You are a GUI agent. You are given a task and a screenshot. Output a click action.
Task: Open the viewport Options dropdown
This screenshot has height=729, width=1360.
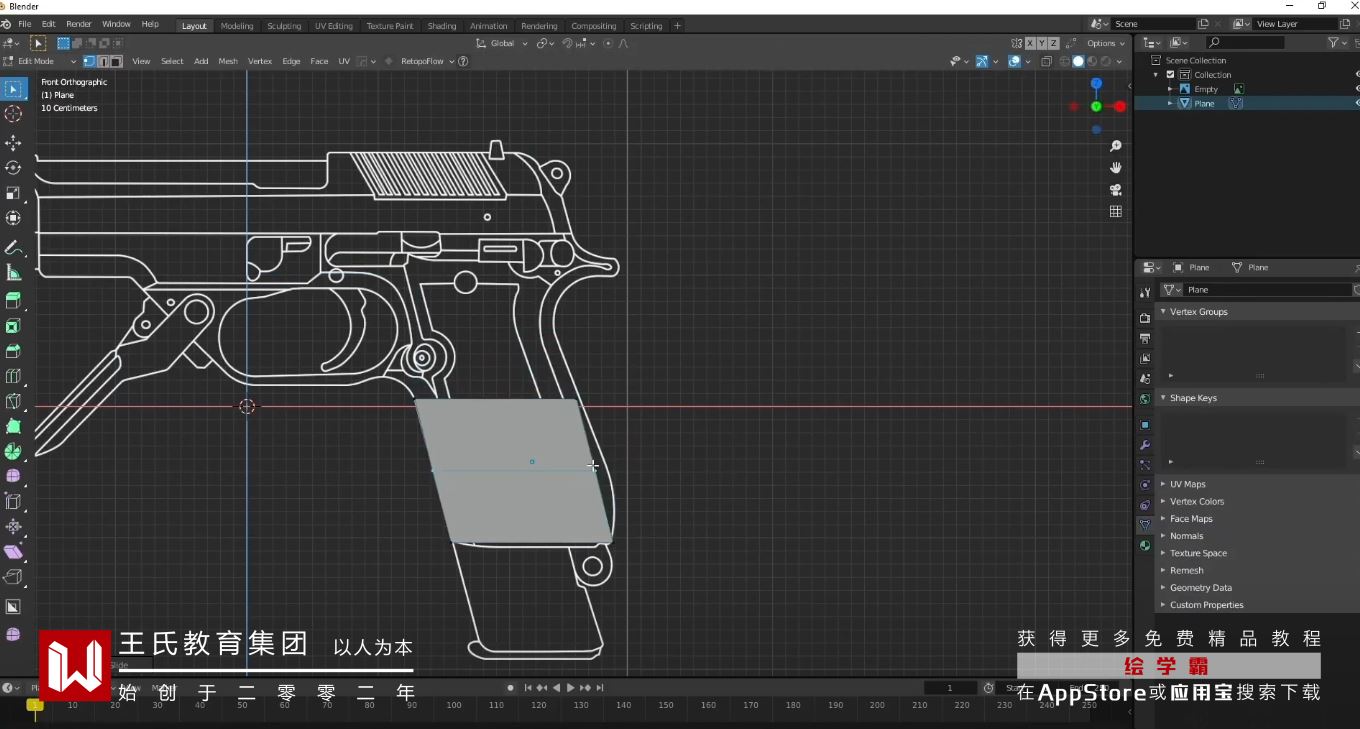(1105, 43)
